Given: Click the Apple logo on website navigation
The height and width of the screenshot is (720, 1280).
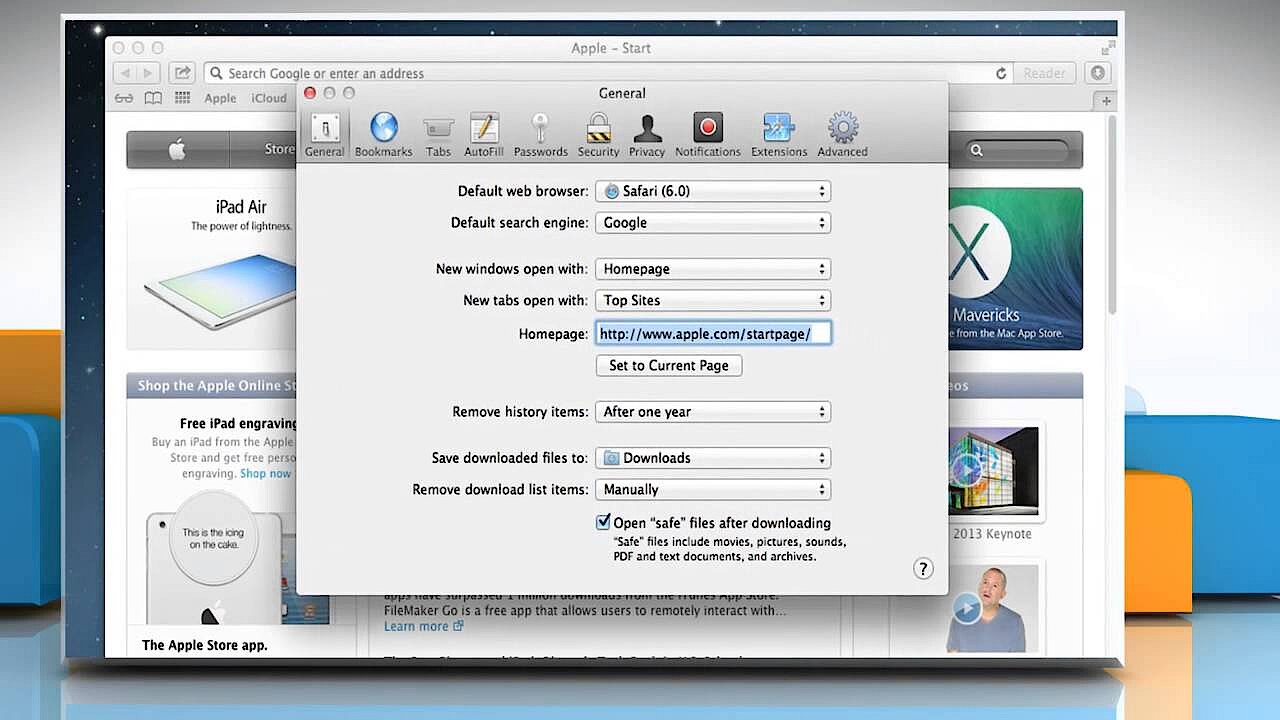Looking at the screenshot, I should (x=177, y=150).
